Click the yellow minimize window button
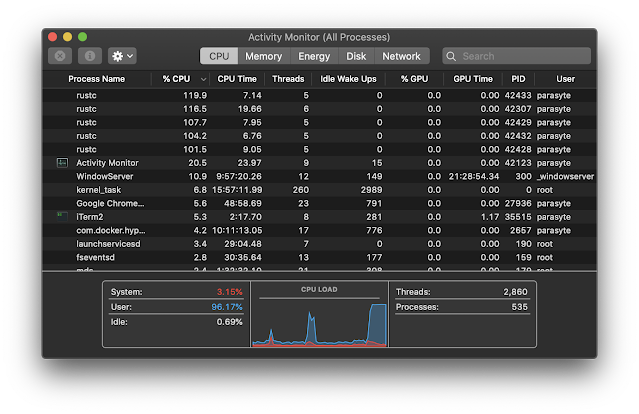Image resolution: width=639 pixels, height=414 pixels. 67,37
